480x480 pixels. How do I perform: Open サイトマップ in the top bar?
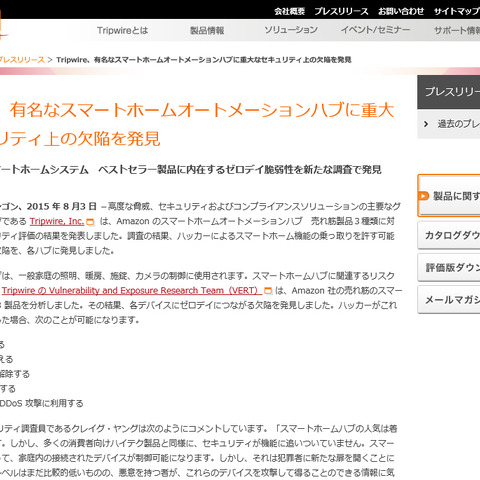(457, 11)
